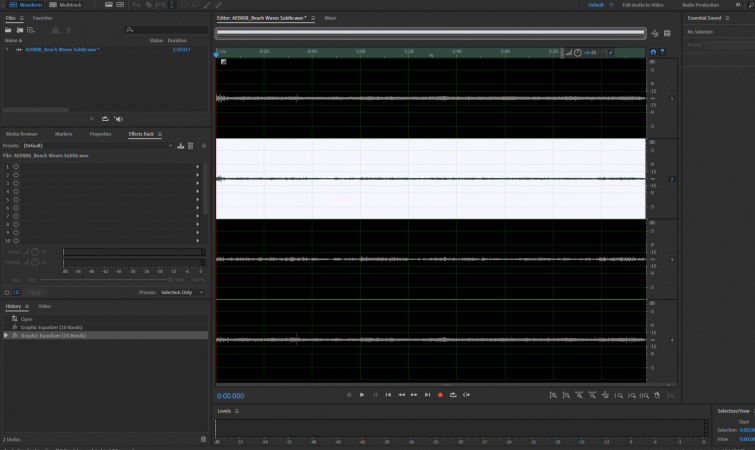Select the Paintbrush Selection tool

(x=207, y=5)
